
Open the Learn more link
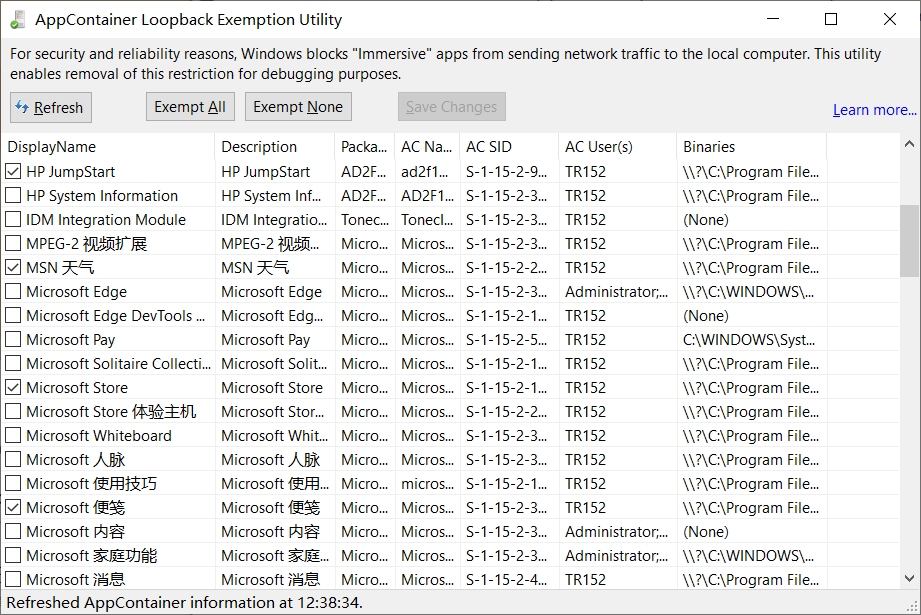(874, 110)
